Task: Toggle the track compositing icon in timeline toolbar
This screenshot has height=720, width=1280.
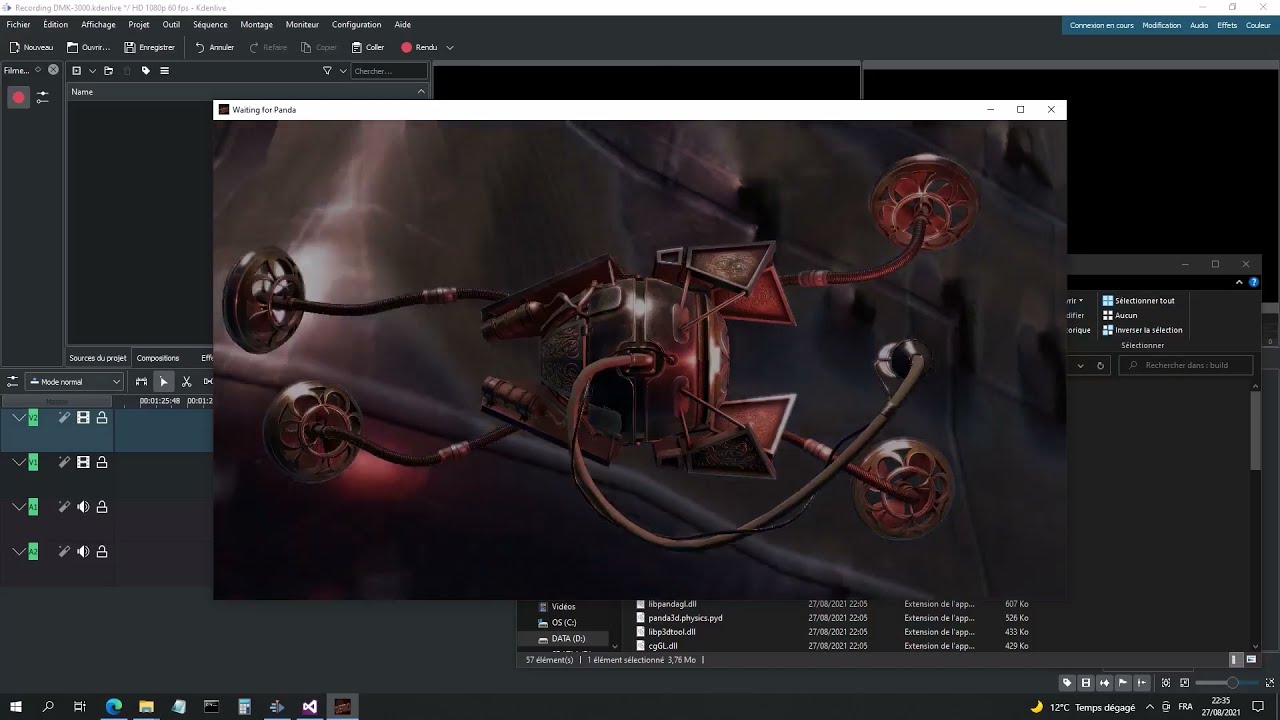Action: coord(141,382)
